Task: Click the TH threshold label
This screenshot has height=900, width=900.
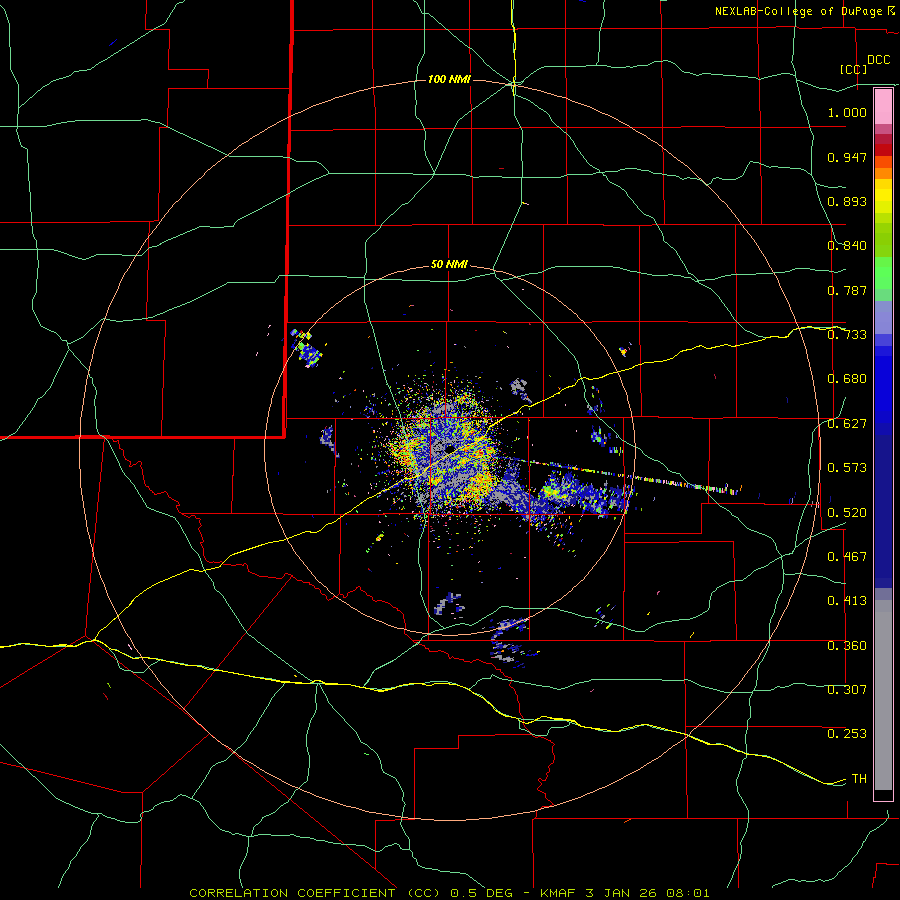Action: pos(859,779)
